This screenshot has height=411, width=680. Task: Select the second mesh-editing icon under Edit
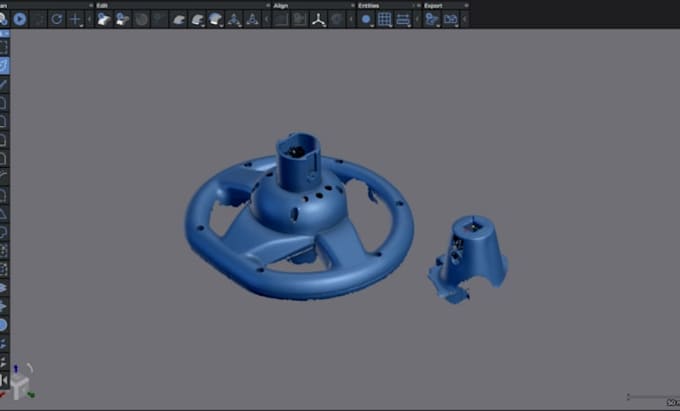pos(122,20)
